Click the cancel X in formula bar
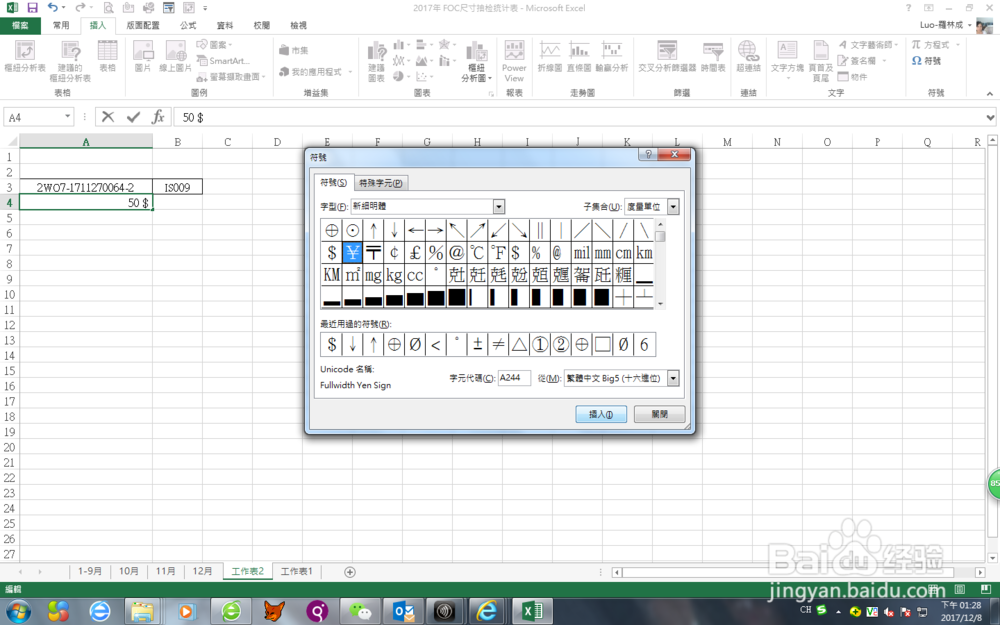 [108, 117]
